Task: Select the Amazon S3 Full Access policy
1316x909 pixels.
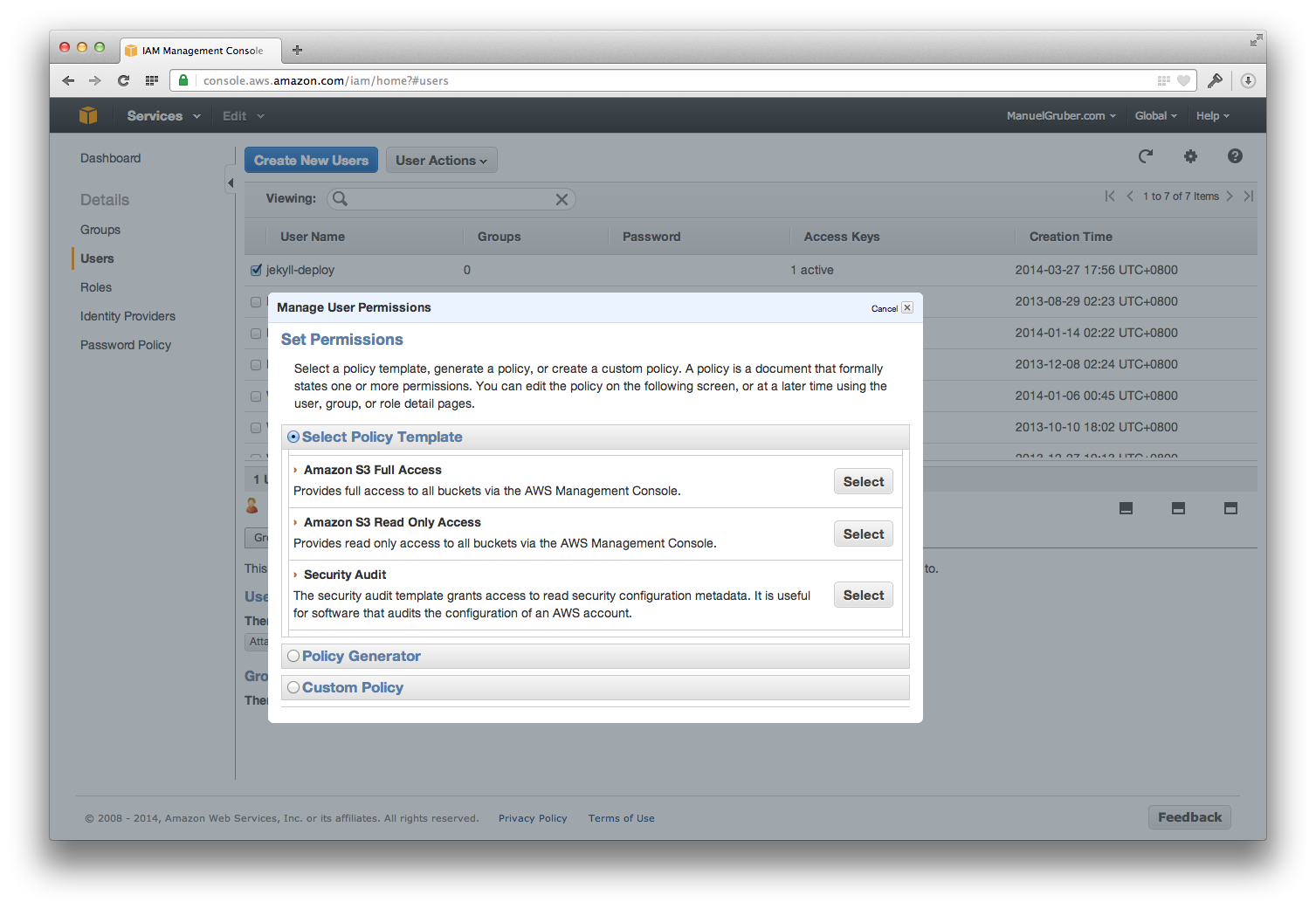Action: tap(864, 481)
